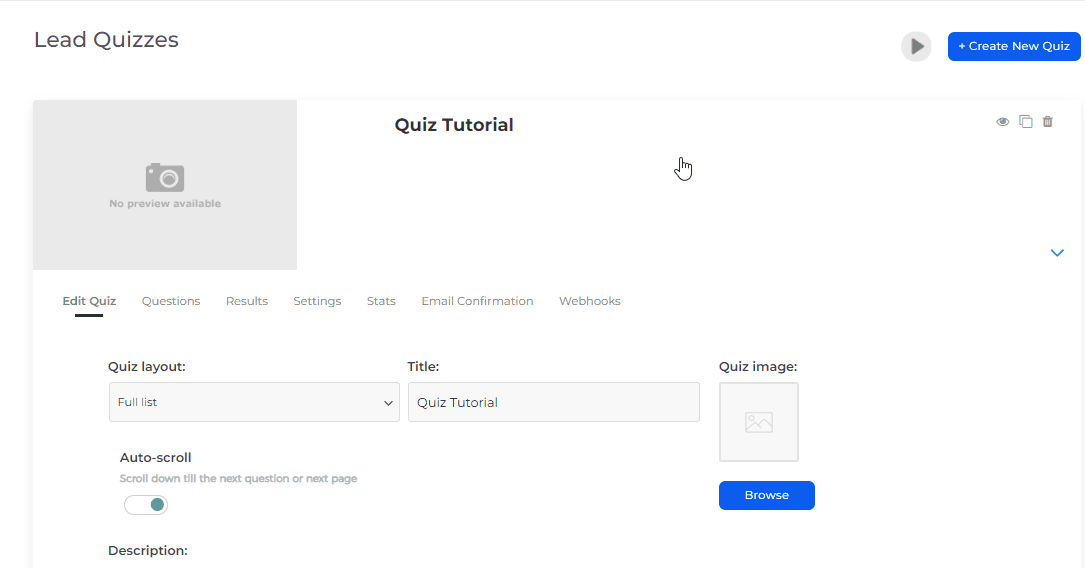Click the preview eye icon for Quiz Tutorial
This screenshot has width=1085, height=568.
coord(1002,122)
